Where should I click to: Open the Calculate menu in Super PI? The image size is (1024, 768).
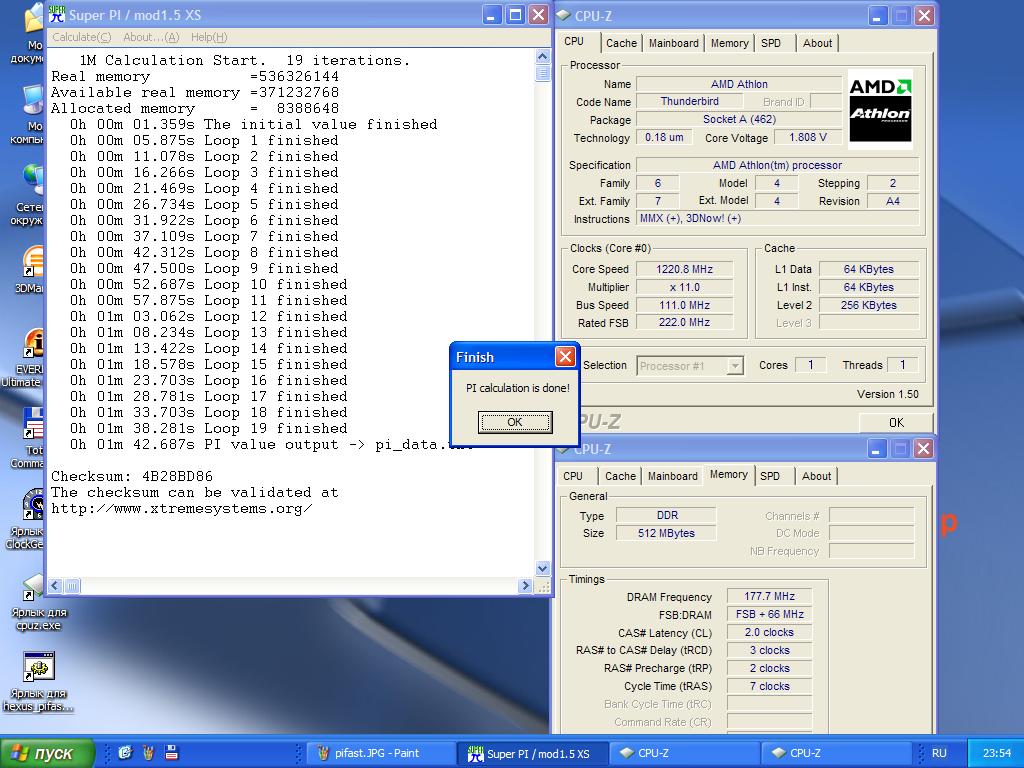[82, 37]
